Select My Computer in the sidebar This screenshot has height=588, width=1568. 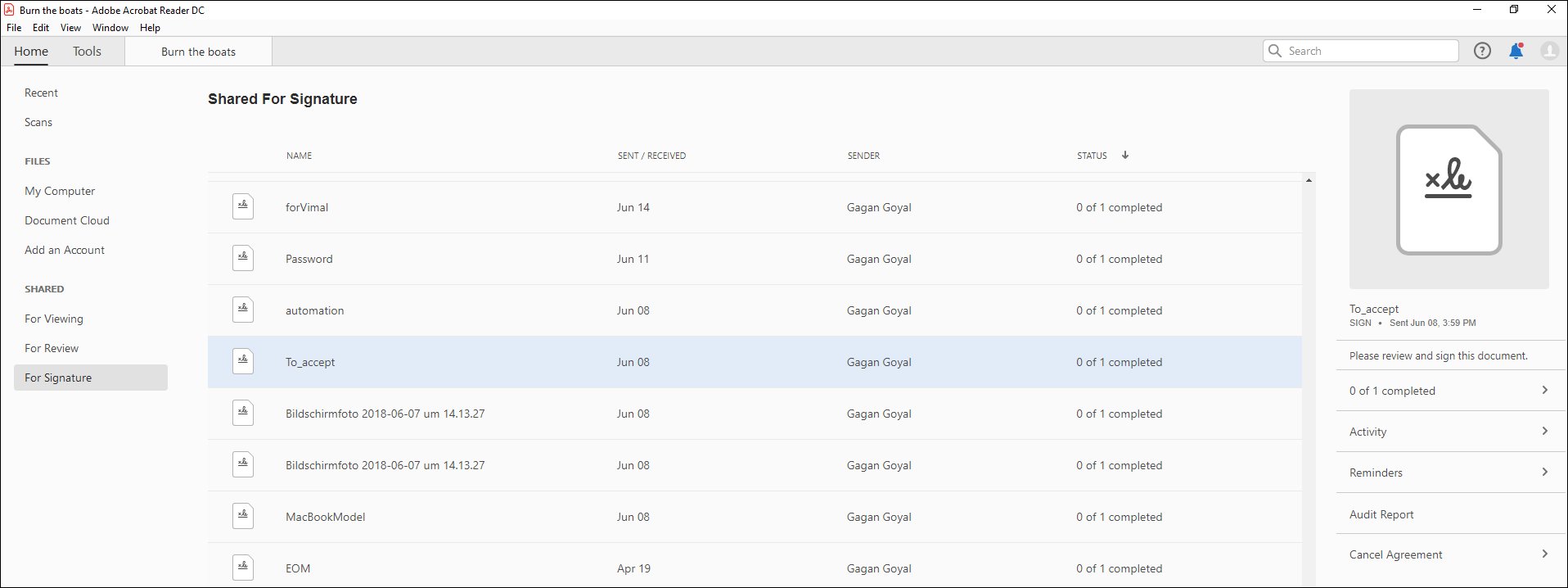60,191
